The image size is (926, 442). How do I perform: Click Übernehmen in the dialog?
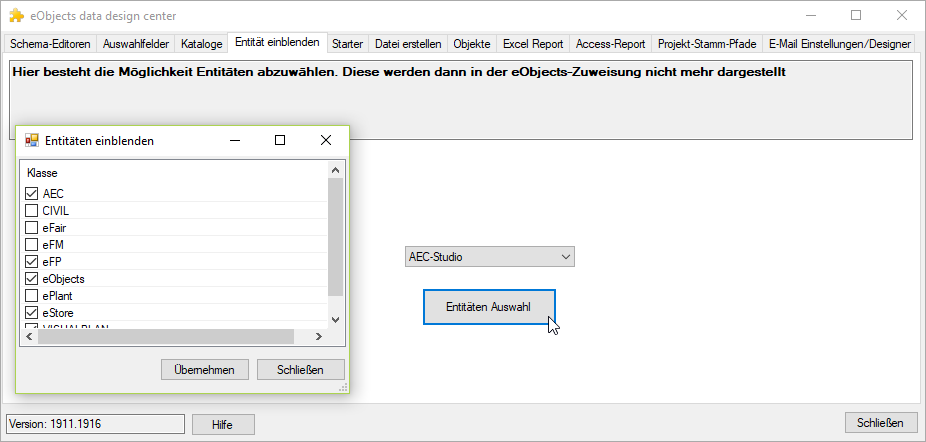pos(204,370)
